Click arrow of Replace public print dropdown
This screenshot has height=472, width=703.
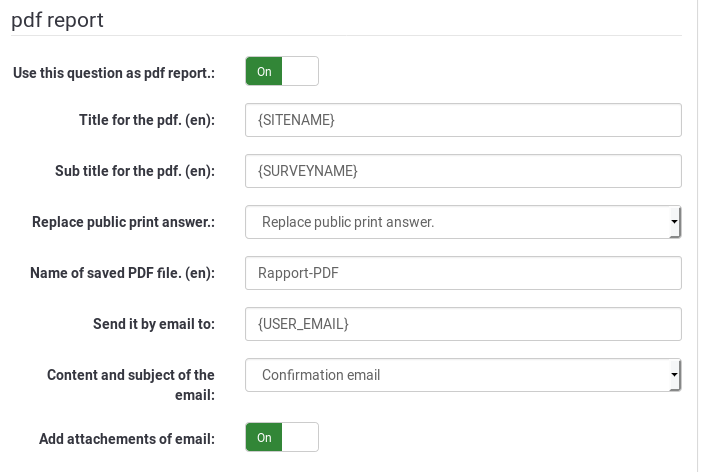[x=674, y=222]
